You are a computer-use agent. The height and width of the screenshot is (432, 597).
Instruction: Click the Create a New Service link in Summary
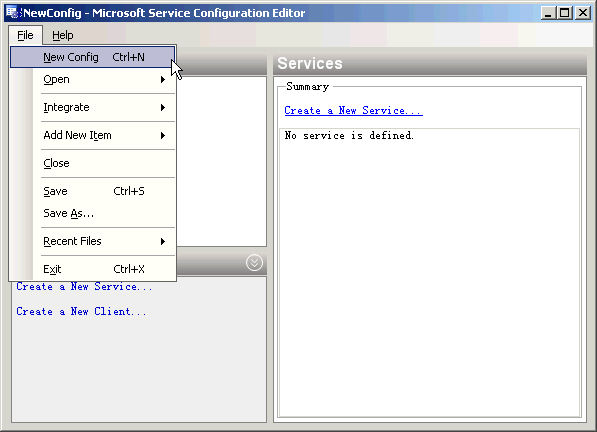point(353,111)
